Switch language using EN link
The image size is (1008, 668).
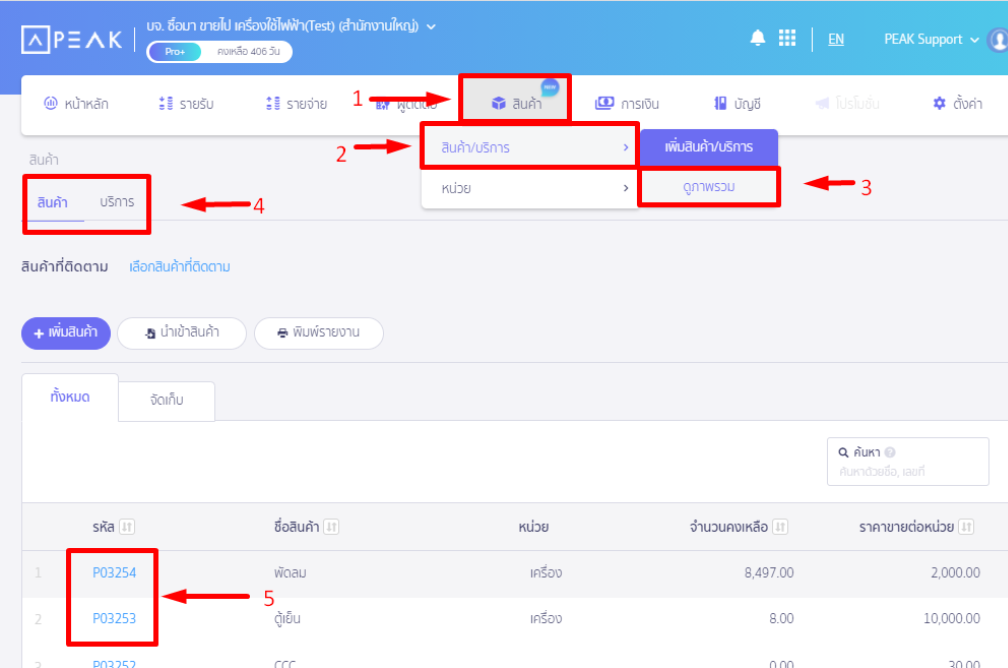click(x=836, y=39)
